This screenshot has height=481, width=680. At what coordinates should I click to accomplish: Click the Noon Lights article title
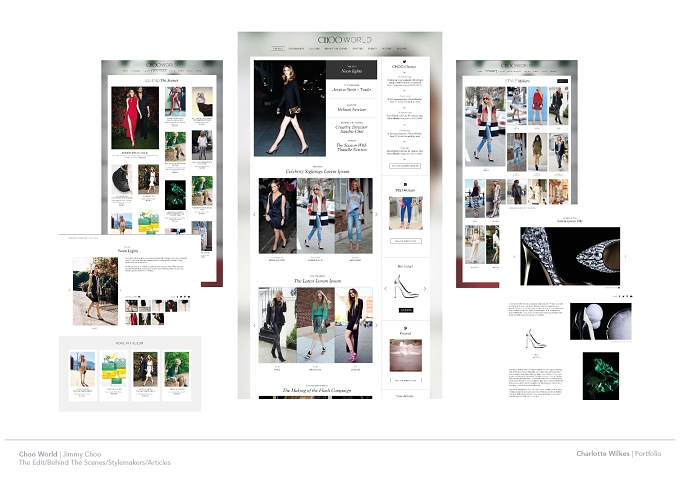click(x=128, y=251)
